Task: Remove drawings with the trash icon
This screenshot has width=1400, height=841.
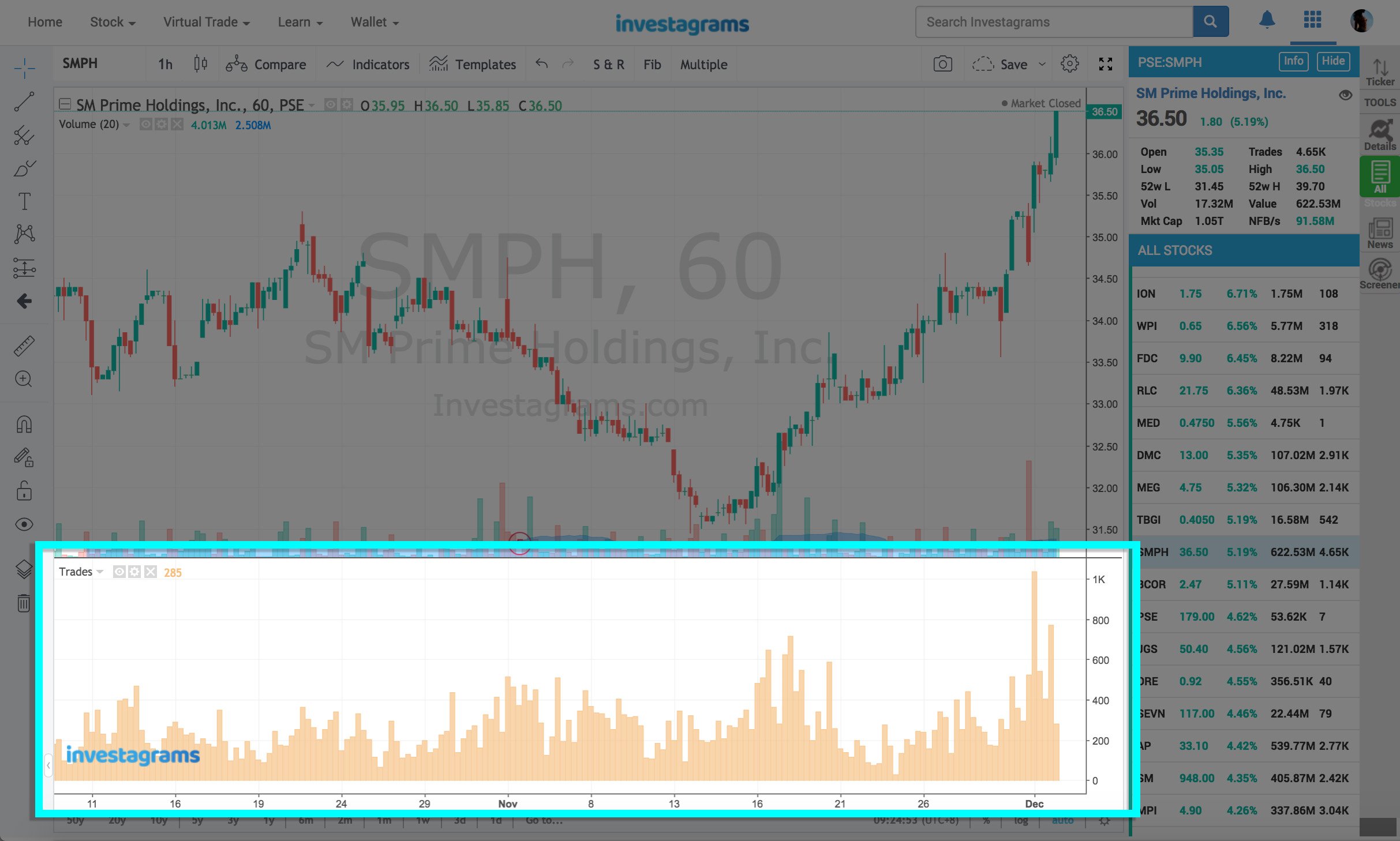Action: [24, 603]
